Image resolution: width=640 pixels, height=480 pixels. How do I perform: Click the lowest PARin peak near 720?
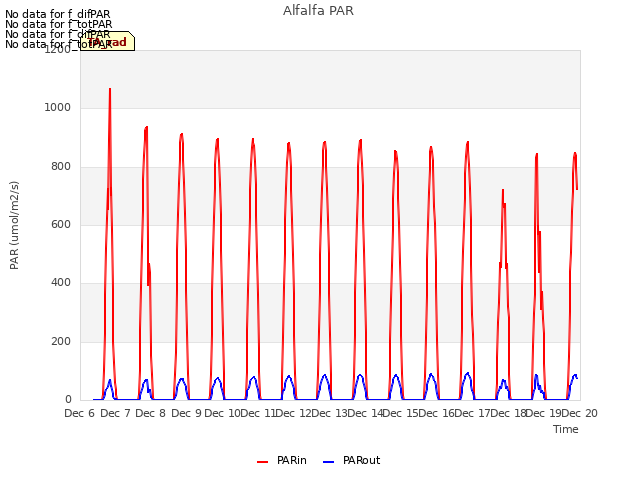[503, 190]
